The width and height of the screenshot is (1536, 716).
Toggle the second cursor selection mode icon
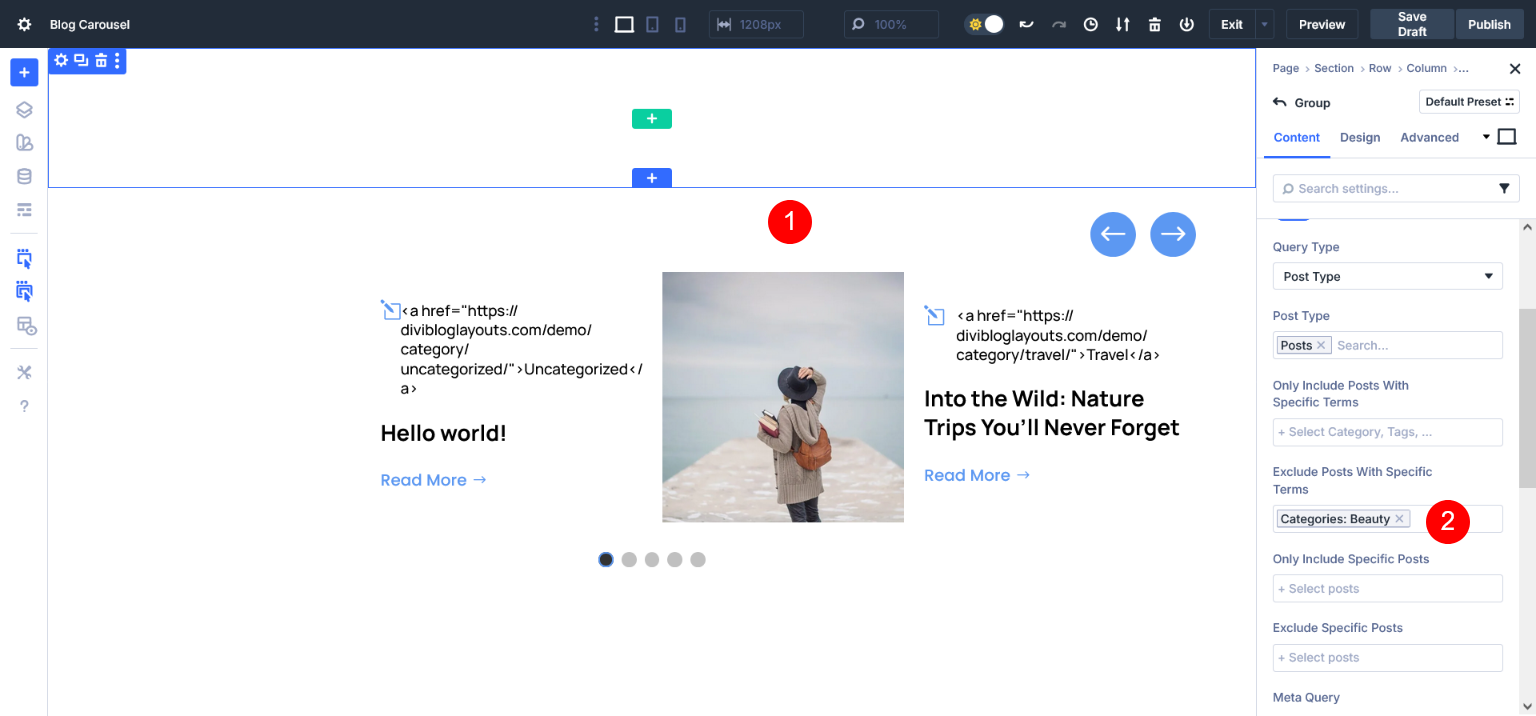click(x=24, y=291)
